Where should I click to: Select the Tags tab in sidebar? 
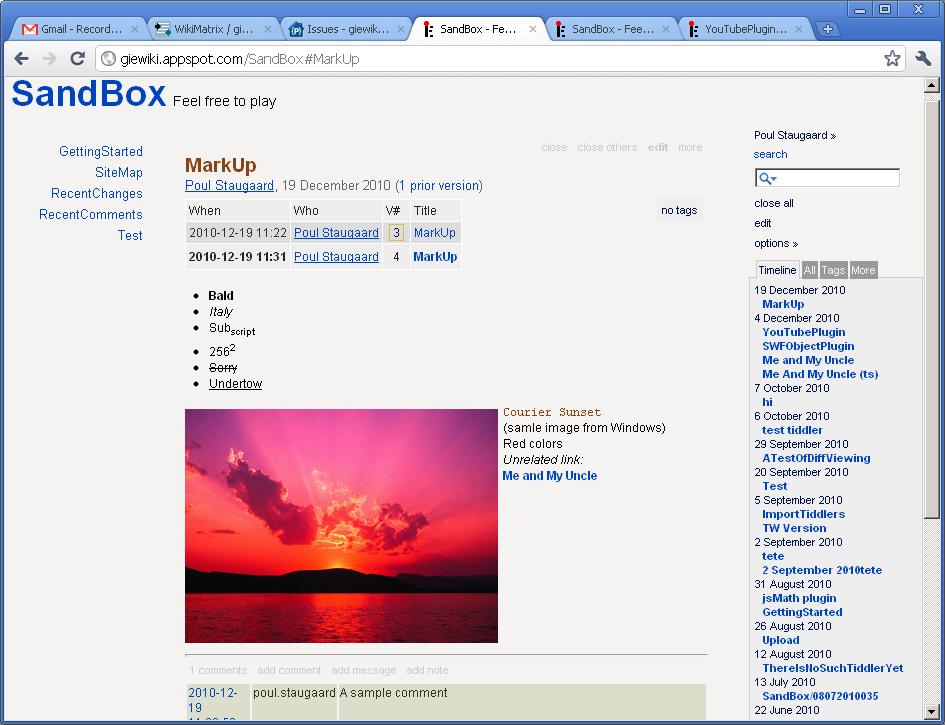833,270
